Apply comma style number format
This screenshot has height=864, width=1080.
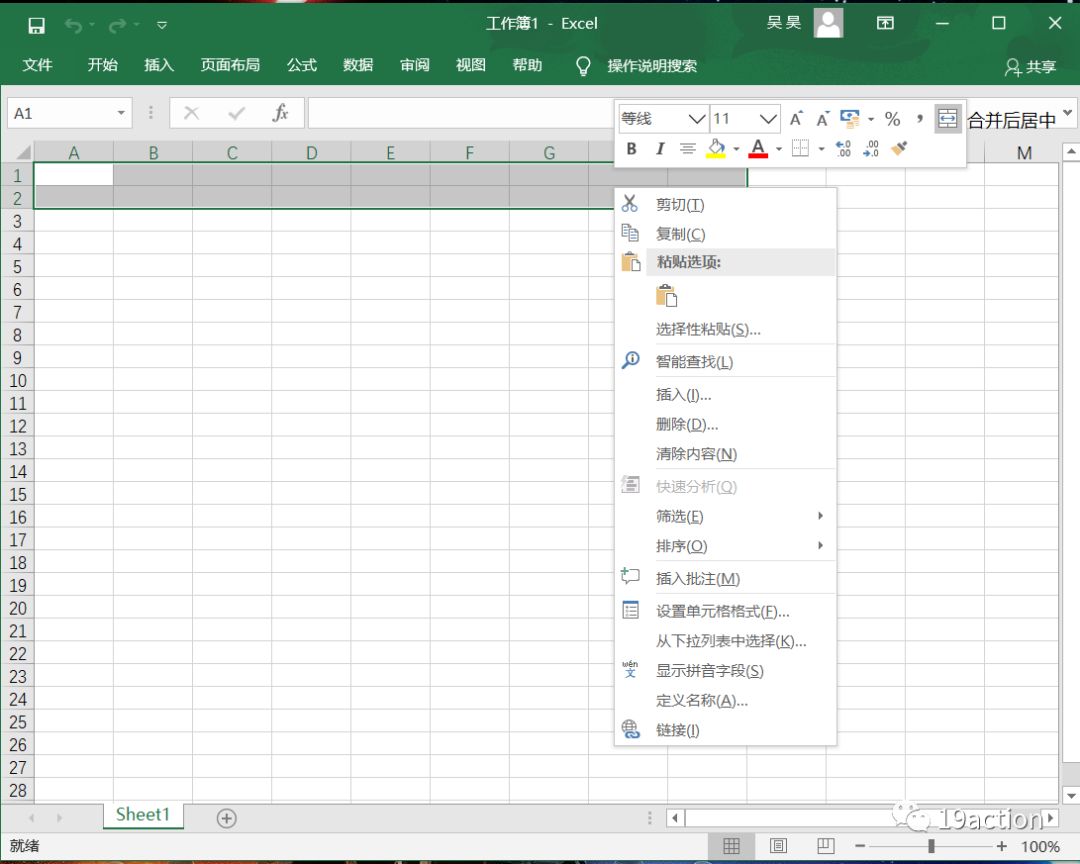pyautogui.click(x=920, y=119)
